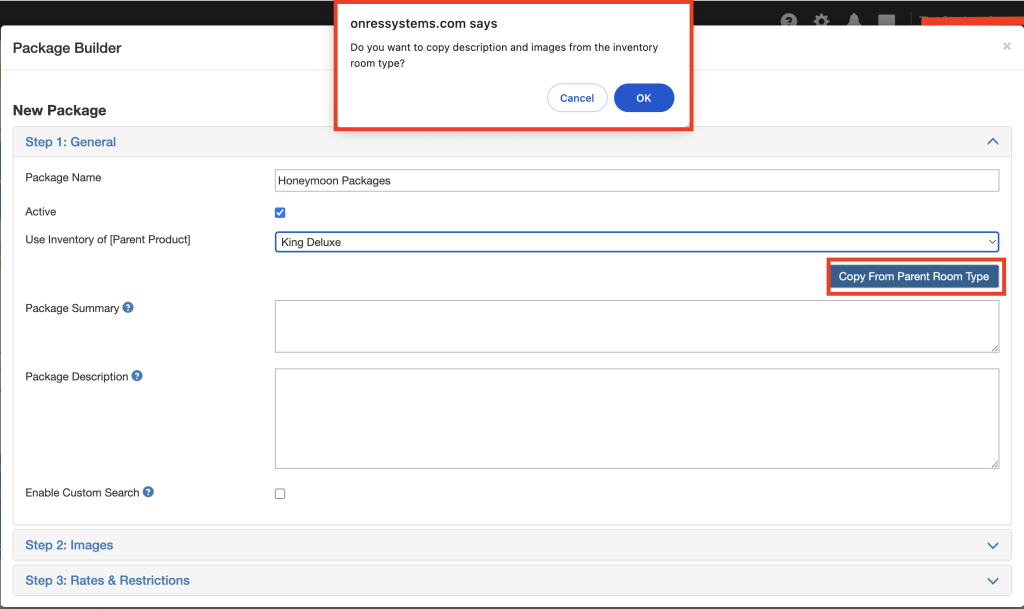Click the help question mark in top bar
Image resolution: width=1024 pixels, height=609 pixels.
pos(789,21)
